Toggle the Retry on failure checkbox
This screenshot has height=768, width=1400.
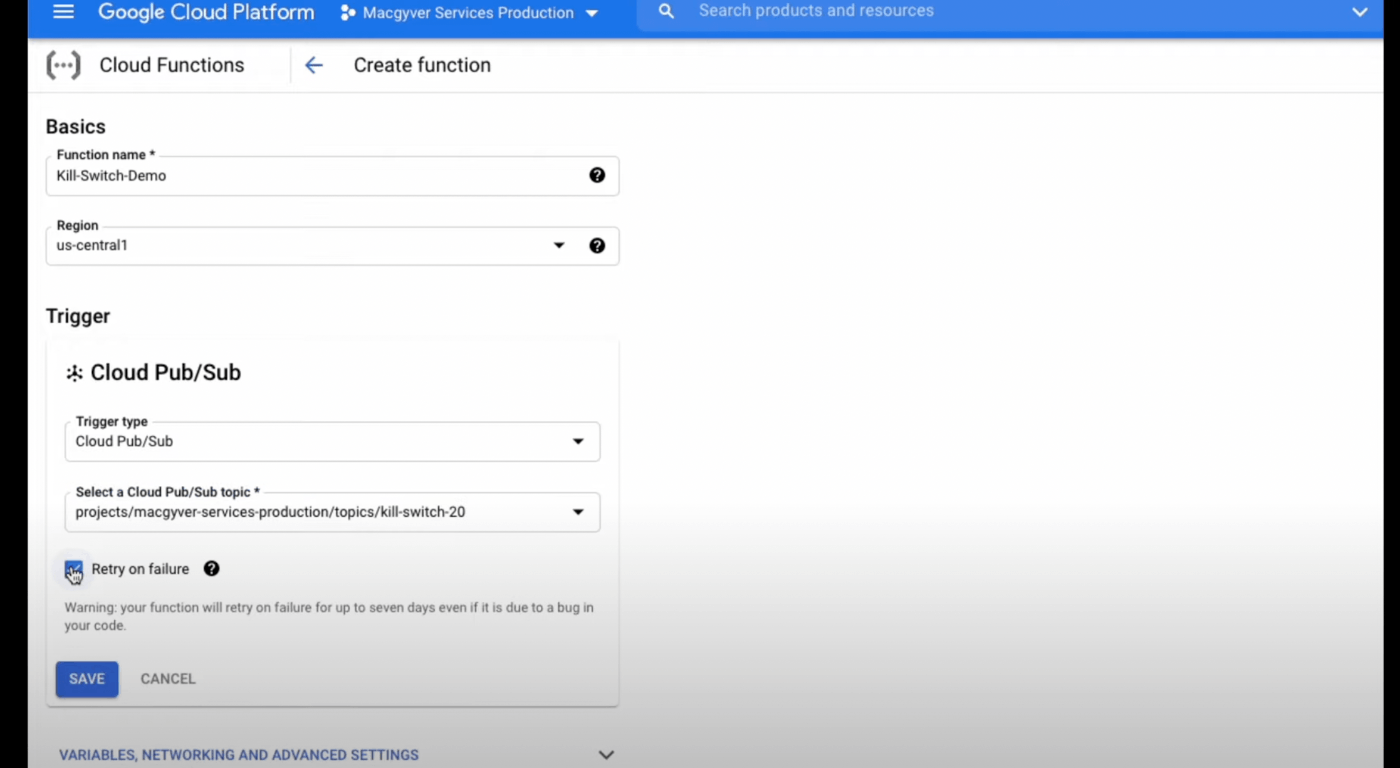pos(74,569)
